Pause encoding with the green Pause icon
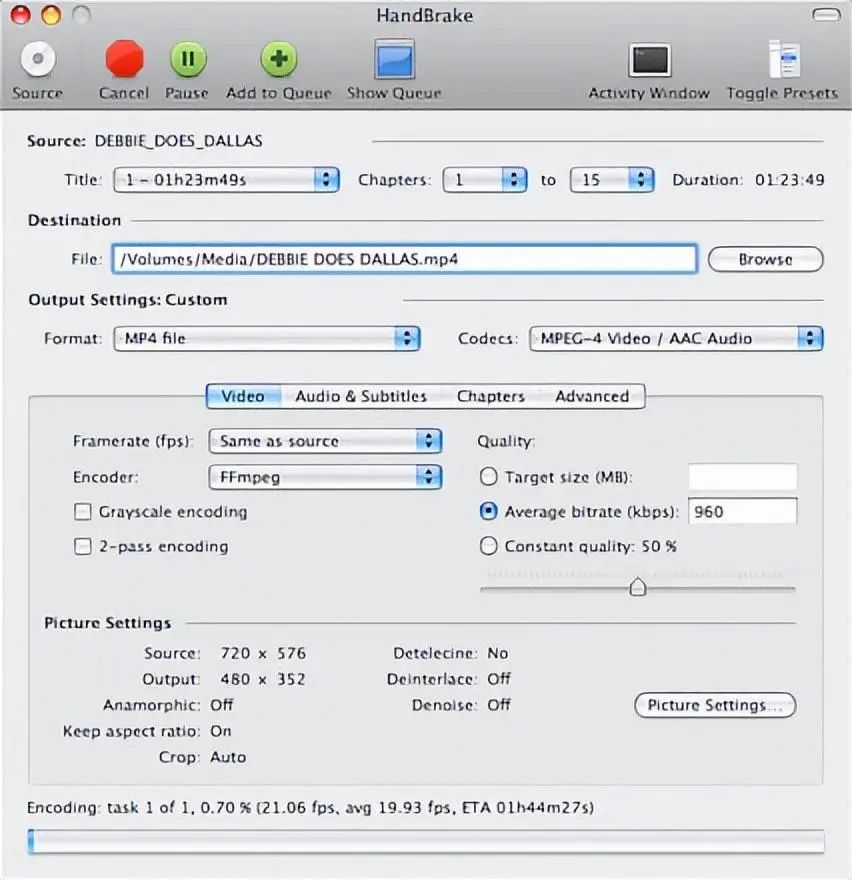 [187, 60]
